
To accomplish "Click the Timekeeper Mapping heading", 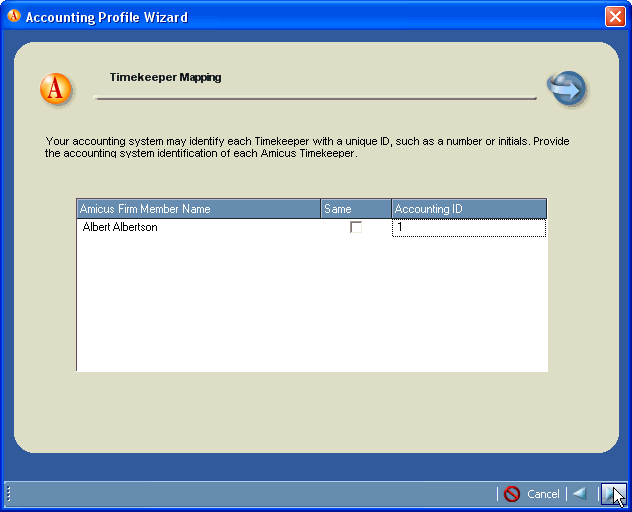I will pos(165,77).
